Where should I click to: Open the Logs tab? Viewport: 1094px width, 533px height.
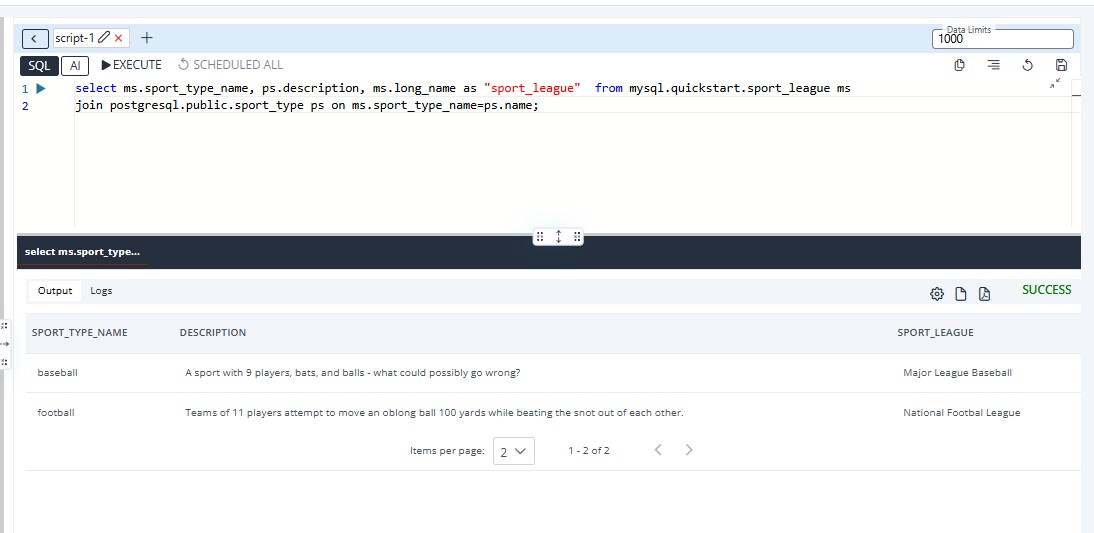[x=101, y=291]
